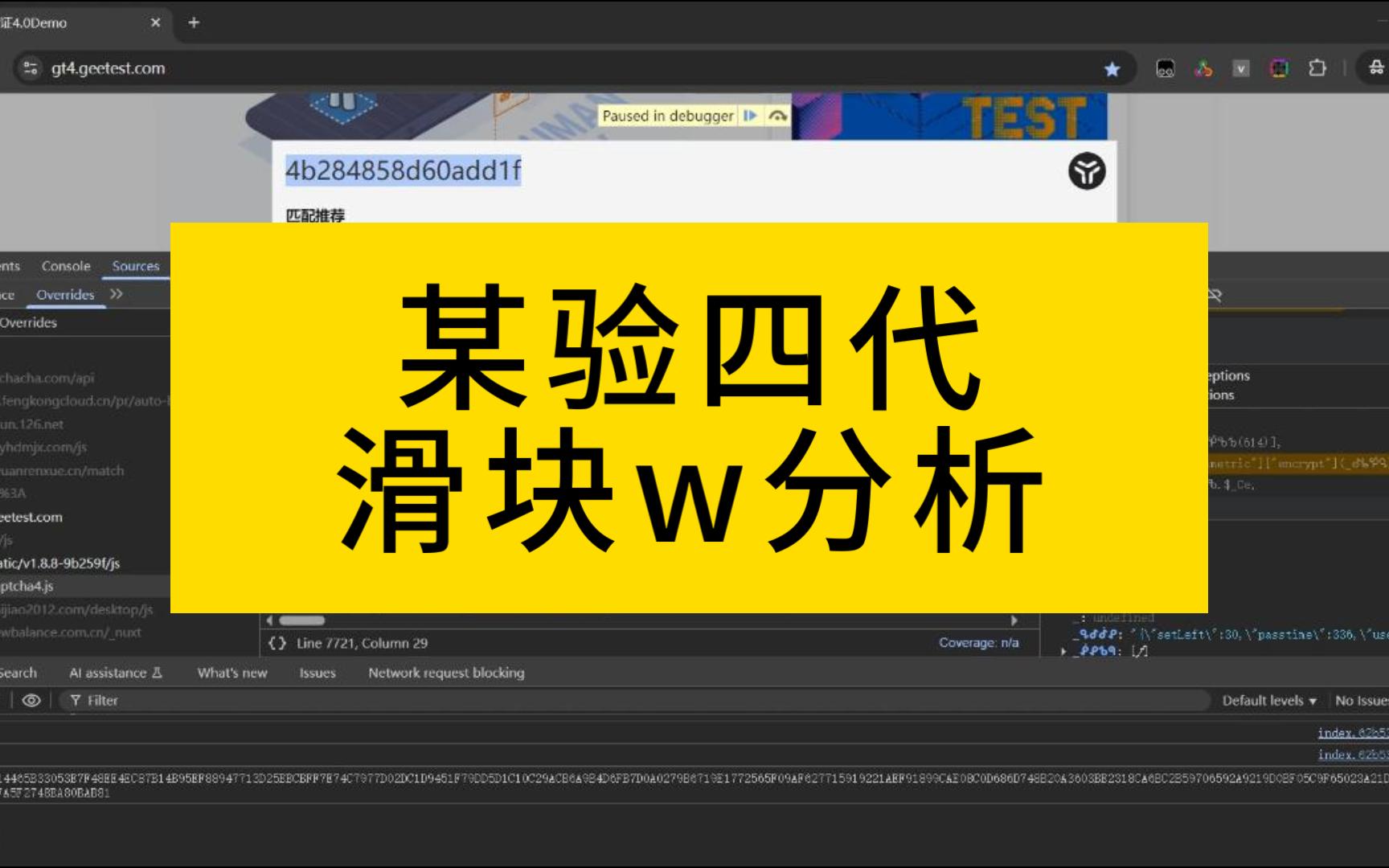Viewport: 1389px width, 868px height.
Task: Switch to the Console tab
Action: click(66, 266)
